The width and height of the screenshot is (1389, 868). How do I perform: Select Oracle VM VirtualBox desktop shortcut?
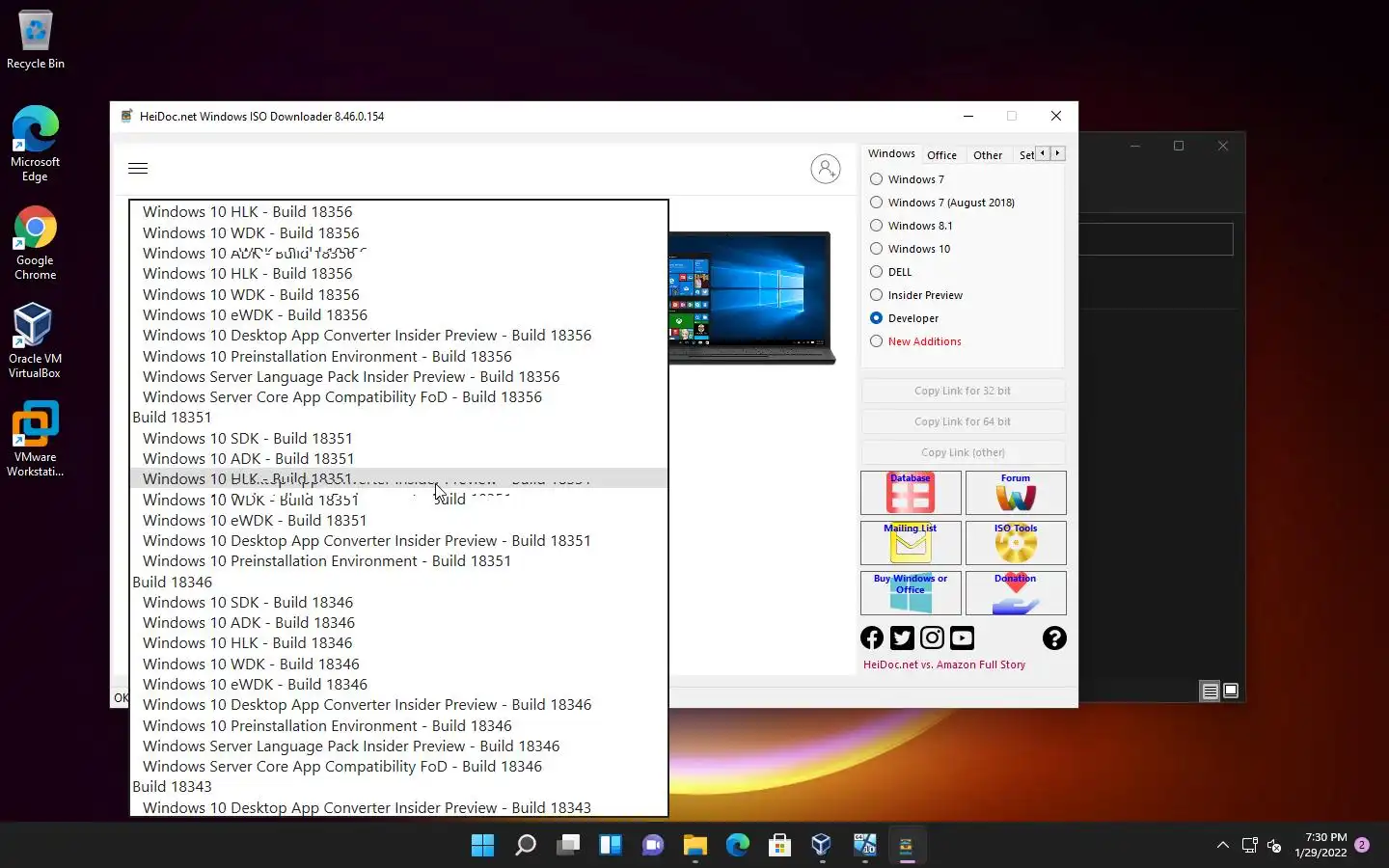[36, 341]
